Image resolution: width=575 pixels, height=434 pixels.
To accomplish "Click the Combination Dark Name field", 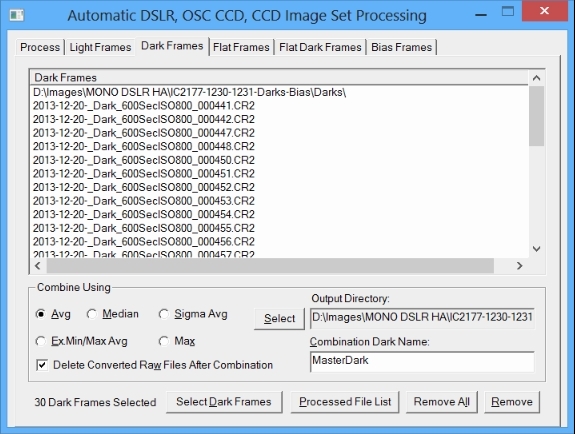I will pyautogui.click(x=422, y=361).
